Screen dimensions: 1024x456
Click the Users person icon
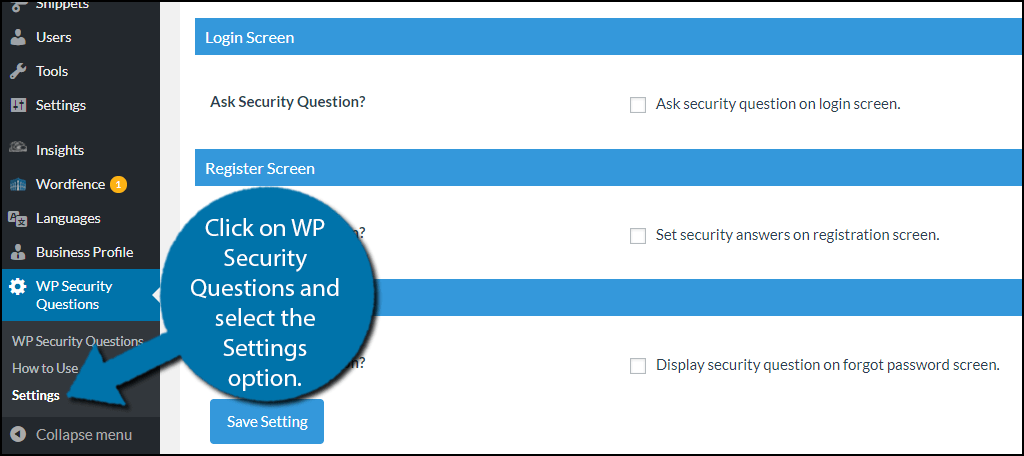pos(18,37)
